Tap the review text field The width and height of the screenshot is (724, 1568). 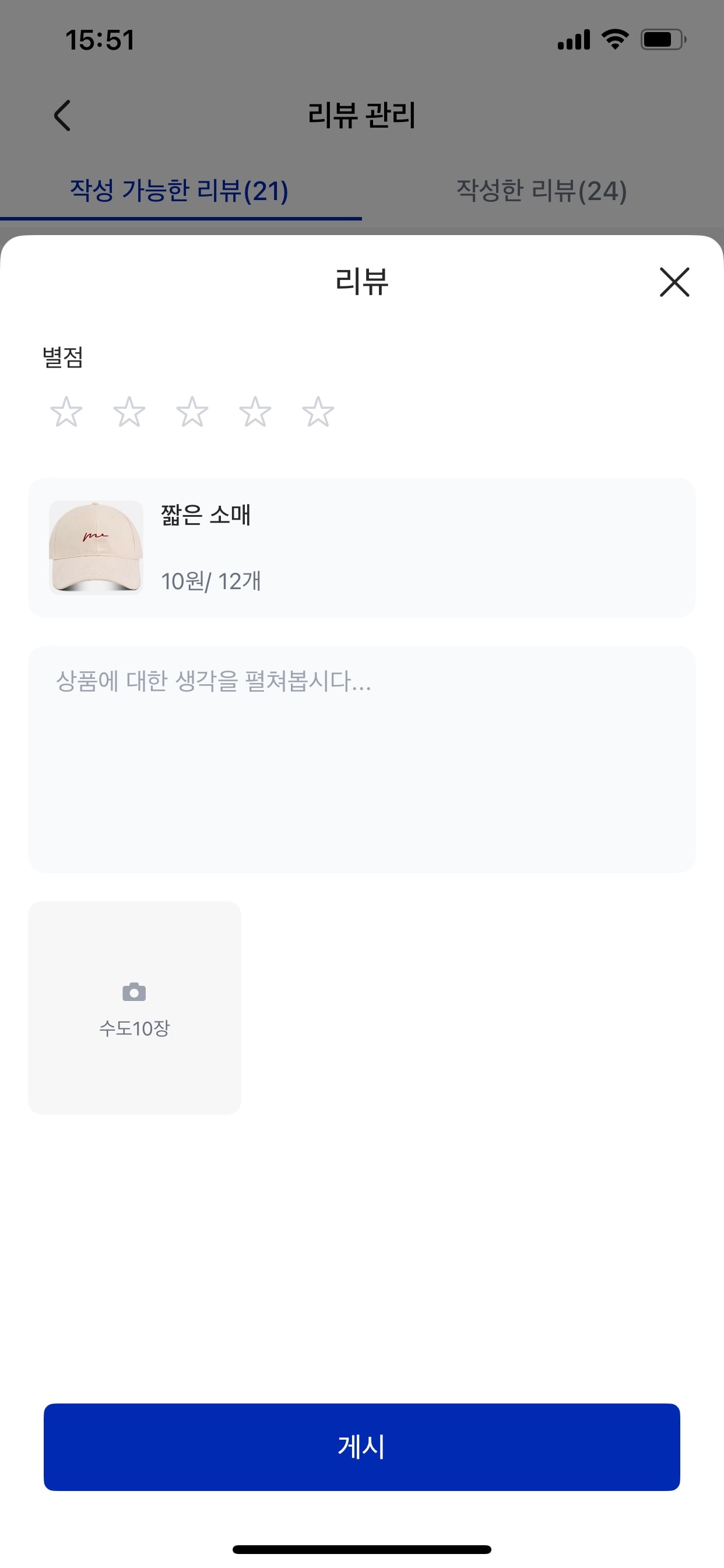362,758
